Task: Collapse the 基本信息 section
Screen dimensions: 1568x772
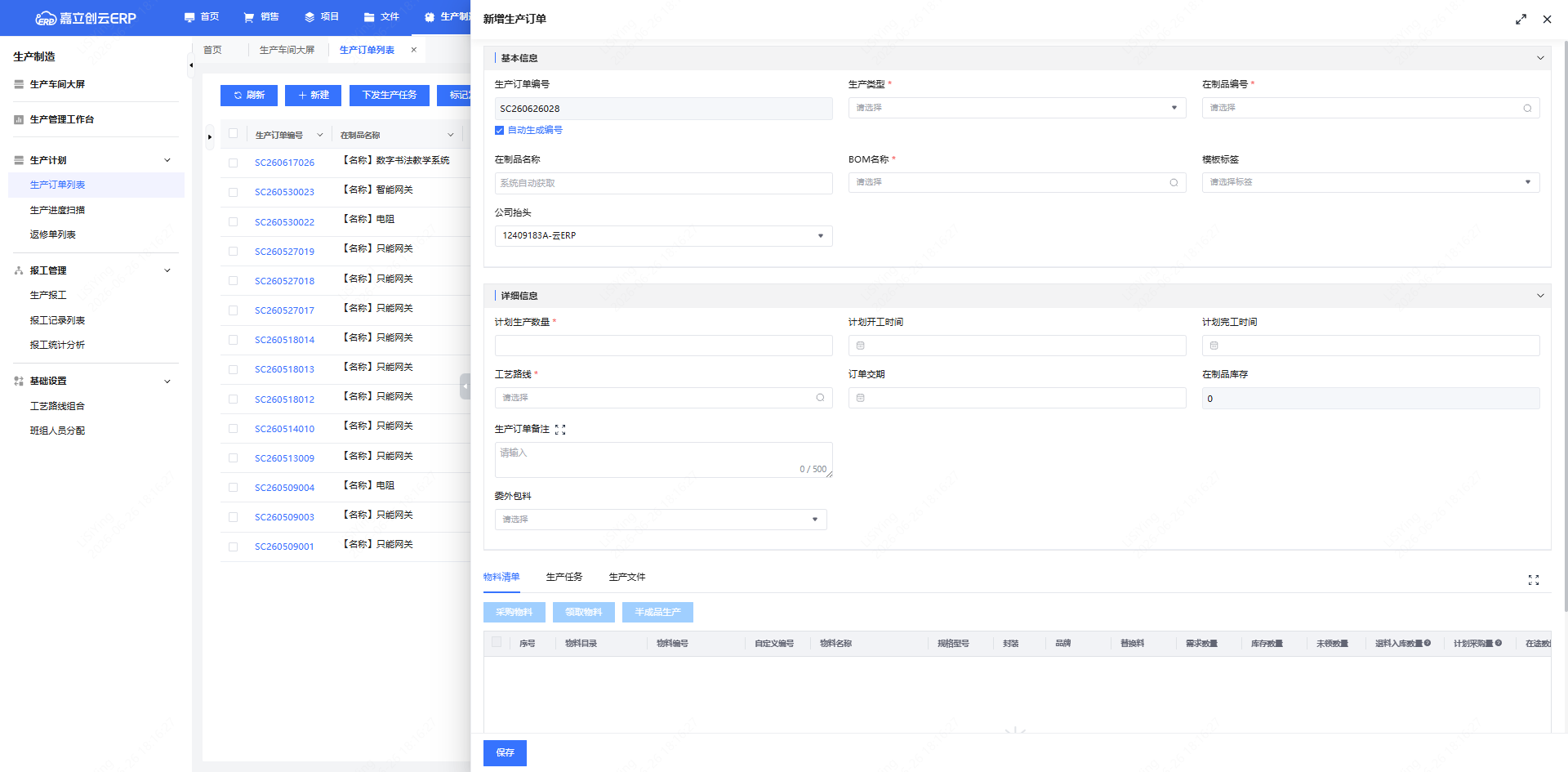Action: 1540,58
